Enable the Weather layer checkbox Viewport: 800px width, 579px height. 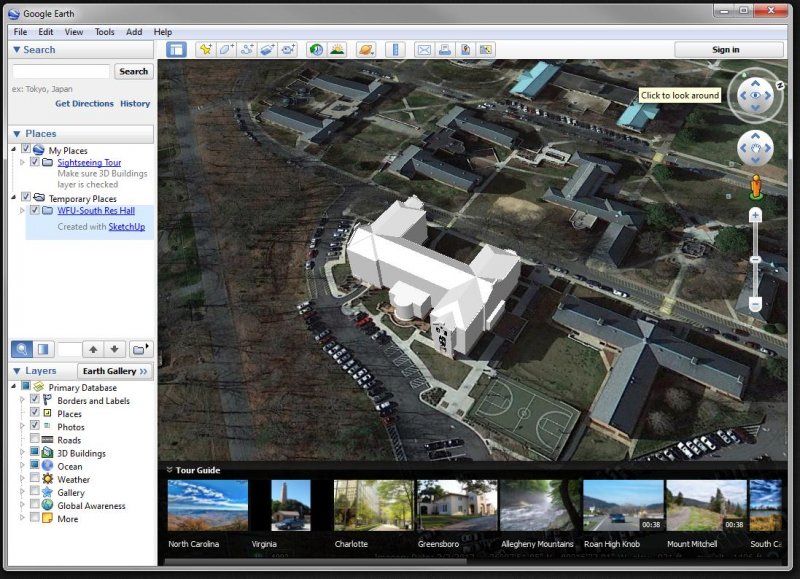[x=35, y=477]
